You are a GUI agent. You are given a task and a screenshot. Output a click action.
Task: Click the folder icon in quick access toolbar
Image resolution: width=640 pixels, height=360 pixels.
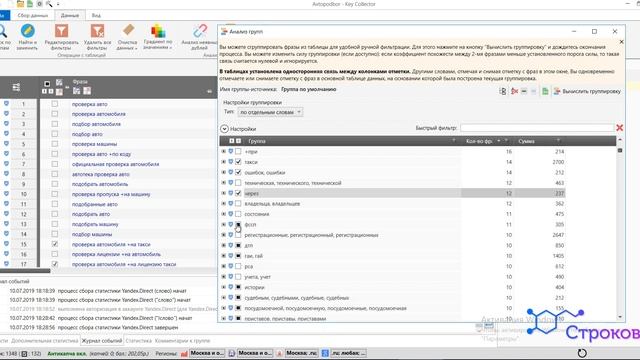click(20, 4)
